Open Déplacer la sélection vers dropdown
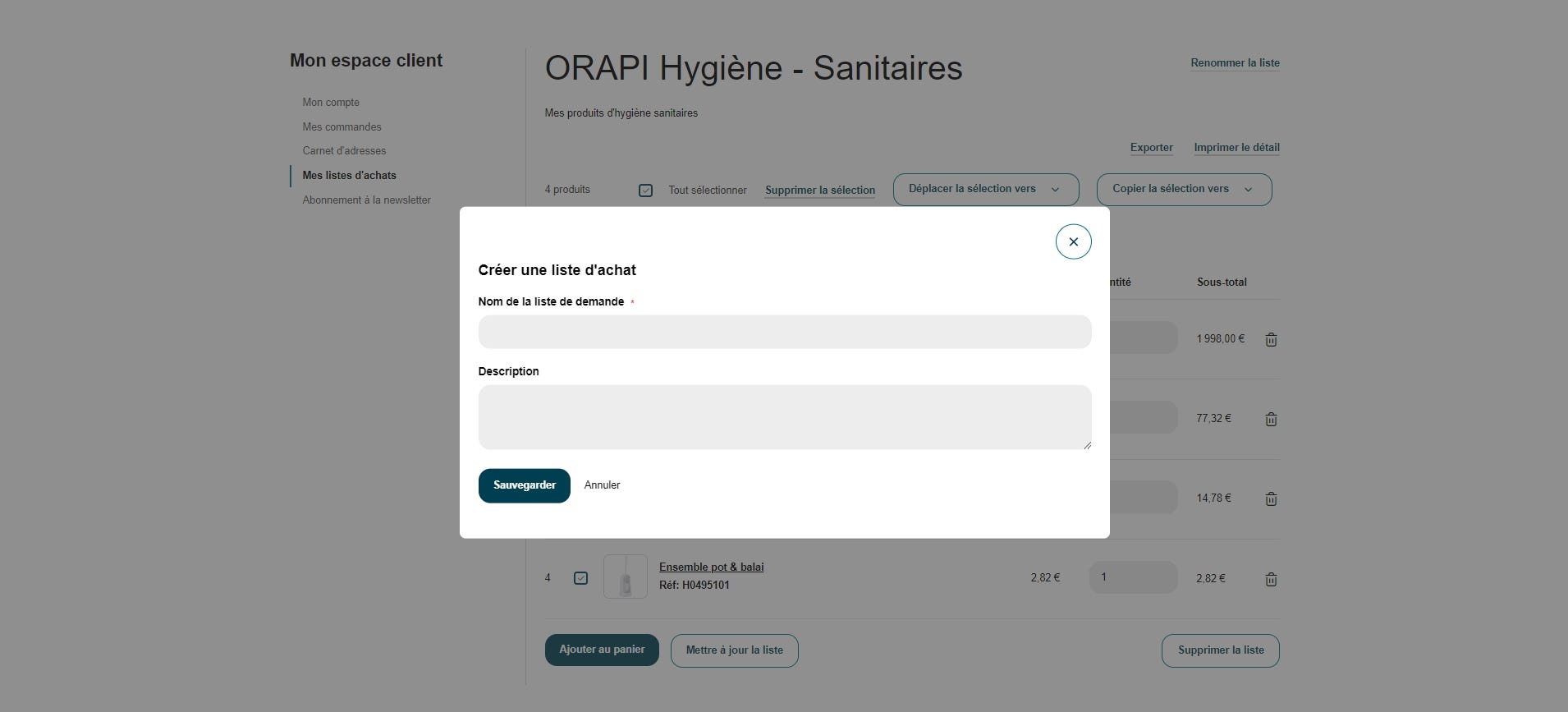 (x=986, y=190)
